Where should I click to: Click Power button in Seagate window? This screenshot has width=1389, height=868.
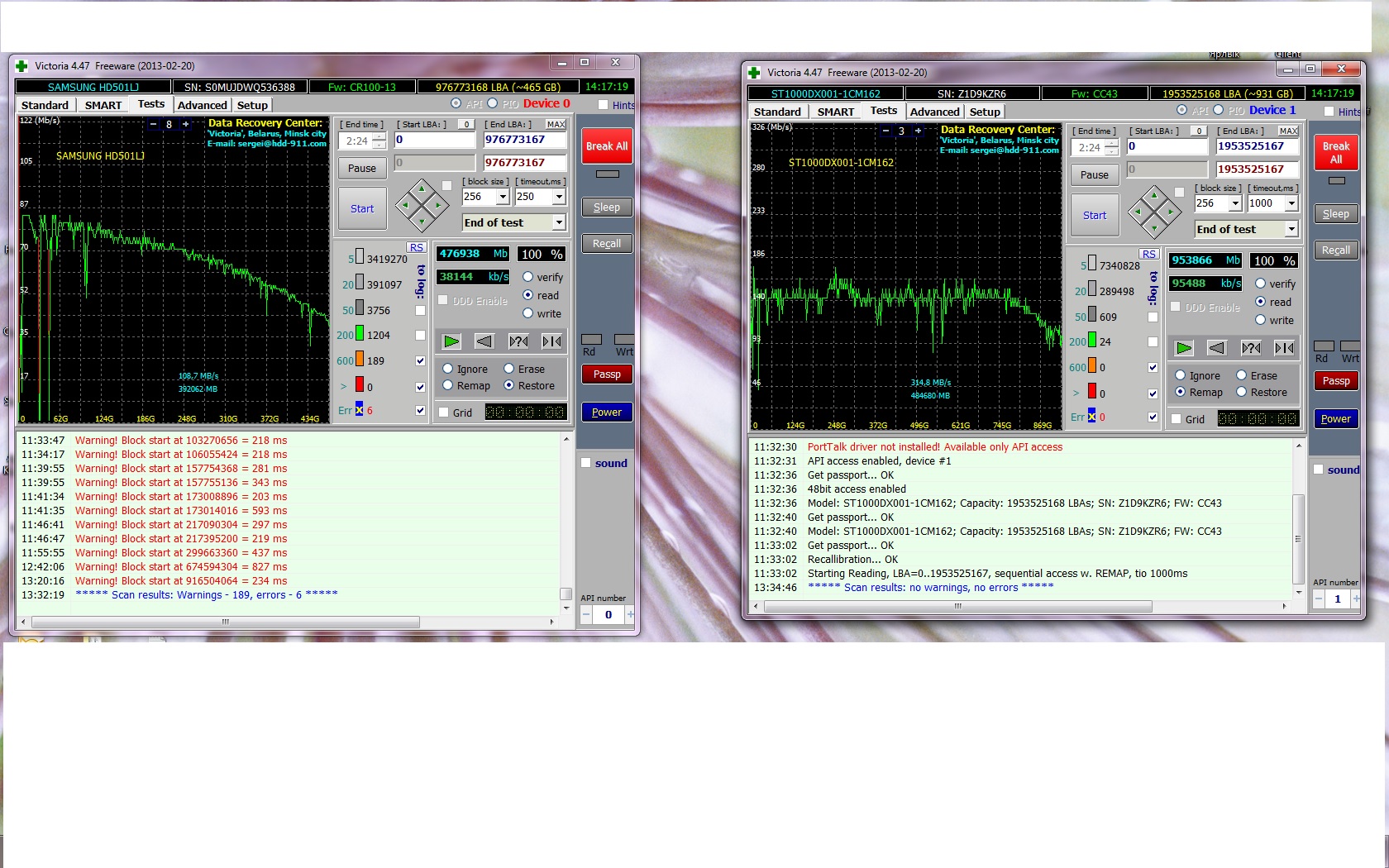click(x=1336, y=419)
